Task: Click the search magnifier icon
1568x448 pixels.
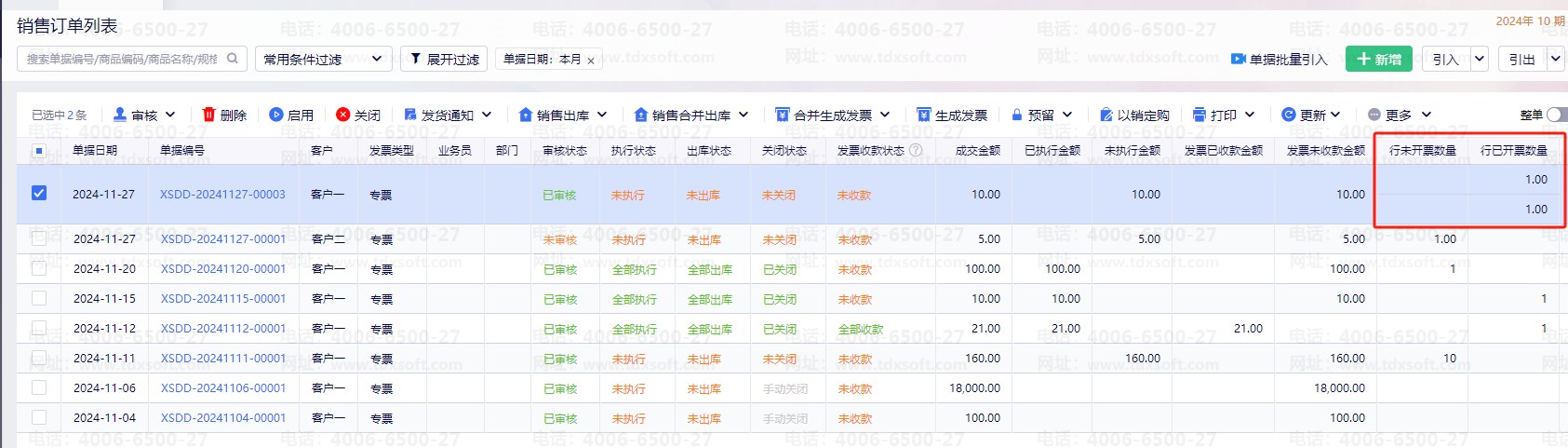Action: (233, 59)
